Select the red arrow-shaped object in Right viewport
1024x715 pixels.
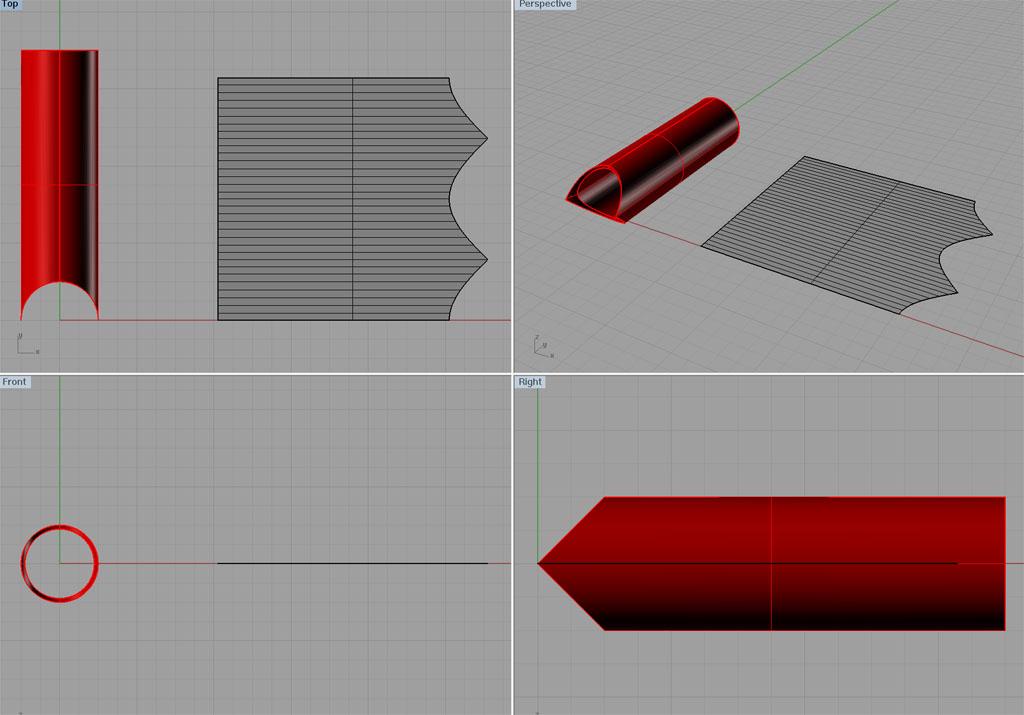click(771, 564)
